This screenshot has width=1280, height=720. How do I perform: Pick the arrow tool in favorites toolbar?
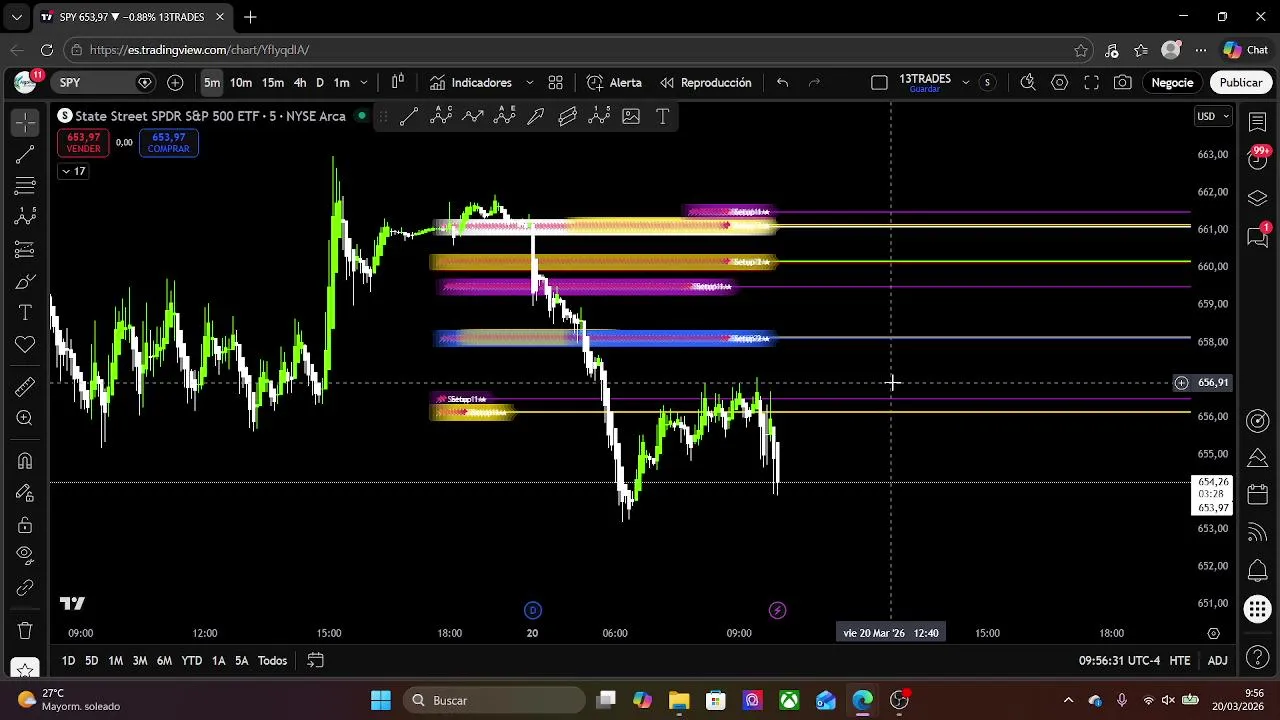(536, 116)
